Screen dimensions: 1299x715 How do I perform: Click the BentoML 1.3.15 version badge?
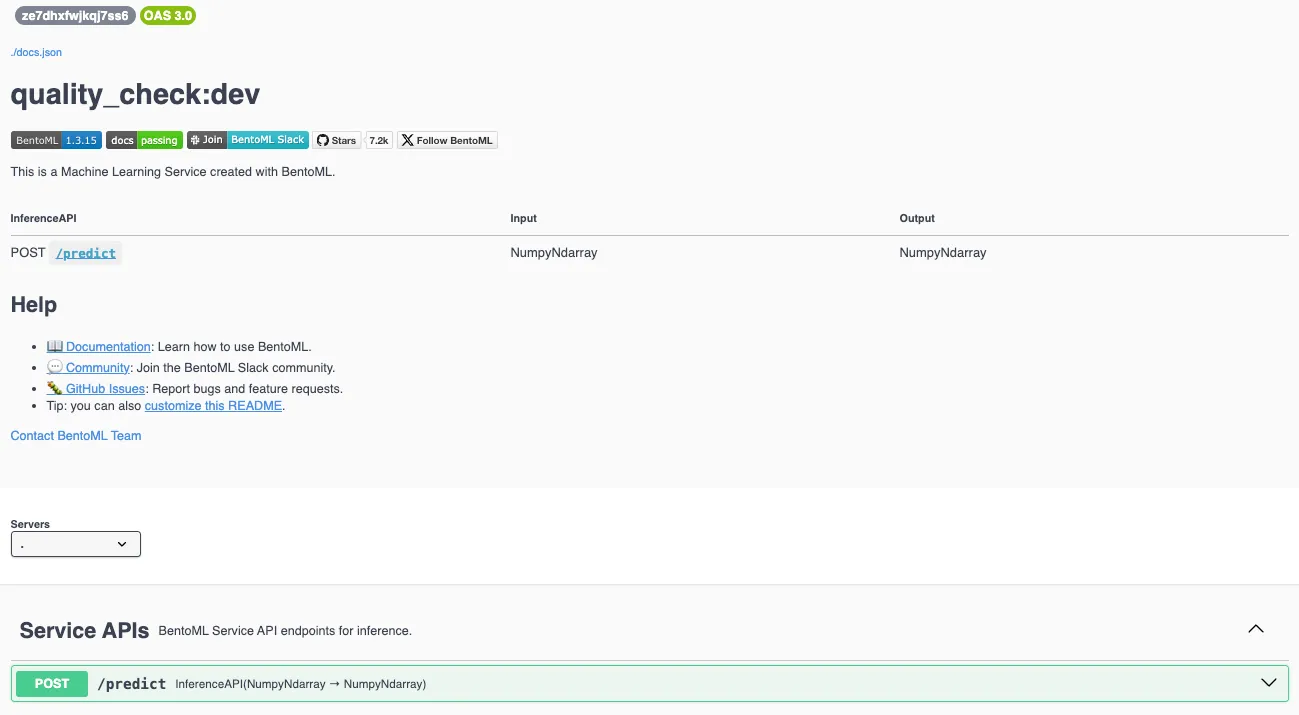tap(56, 140)
